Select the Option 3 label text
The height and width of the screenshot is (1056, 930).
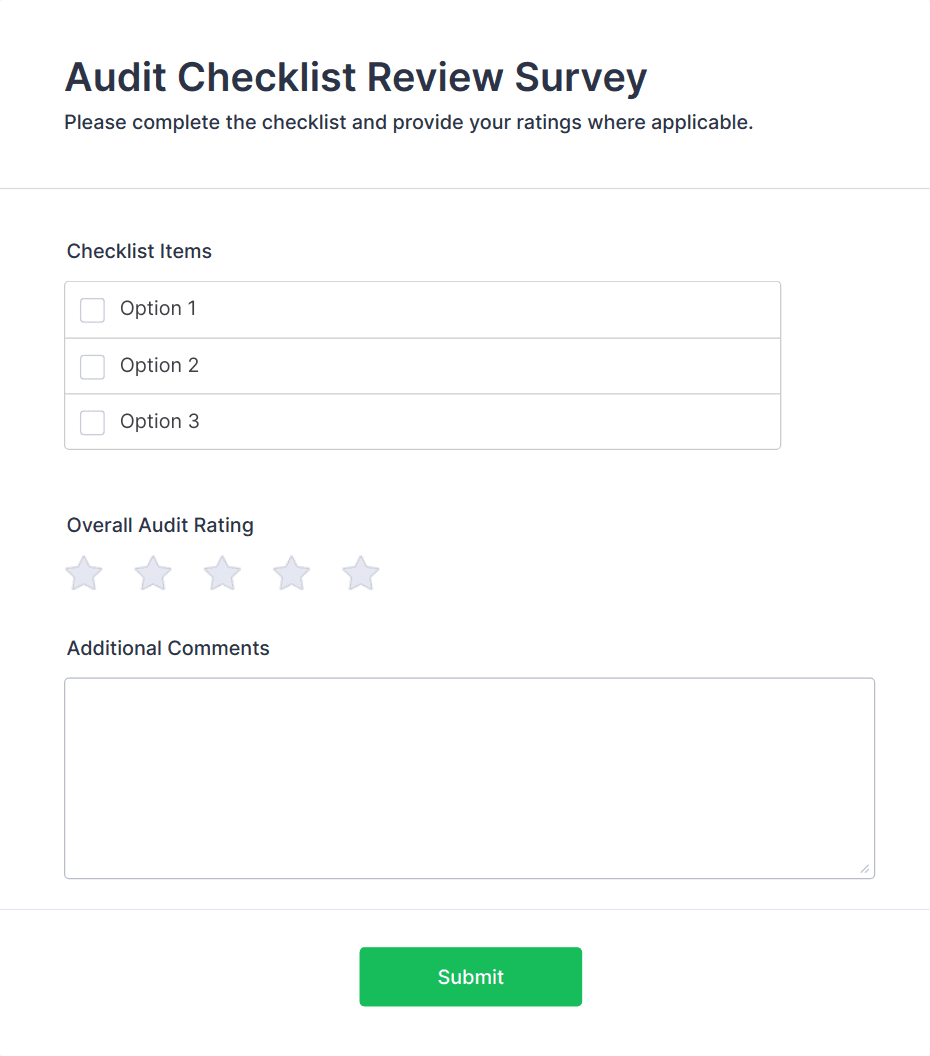click(159, 421)
